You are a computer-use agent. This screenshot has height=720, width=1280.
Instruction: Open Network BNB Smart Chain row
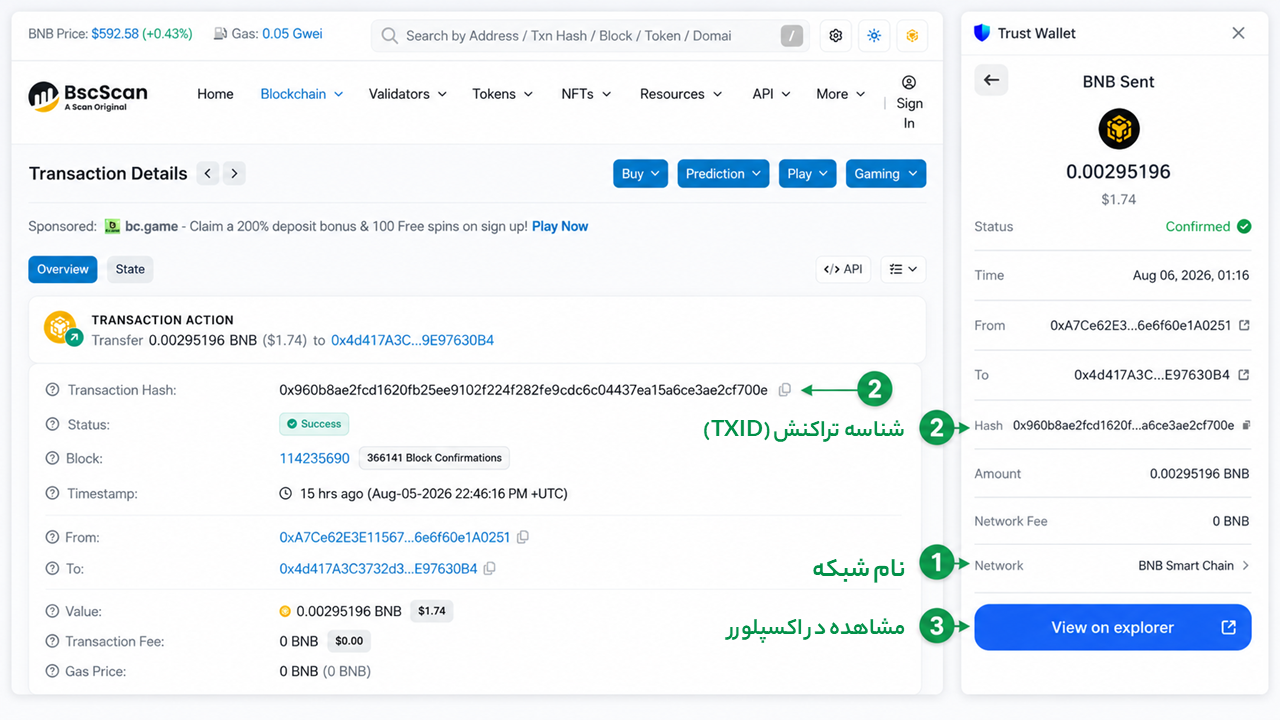point(1112,565)
